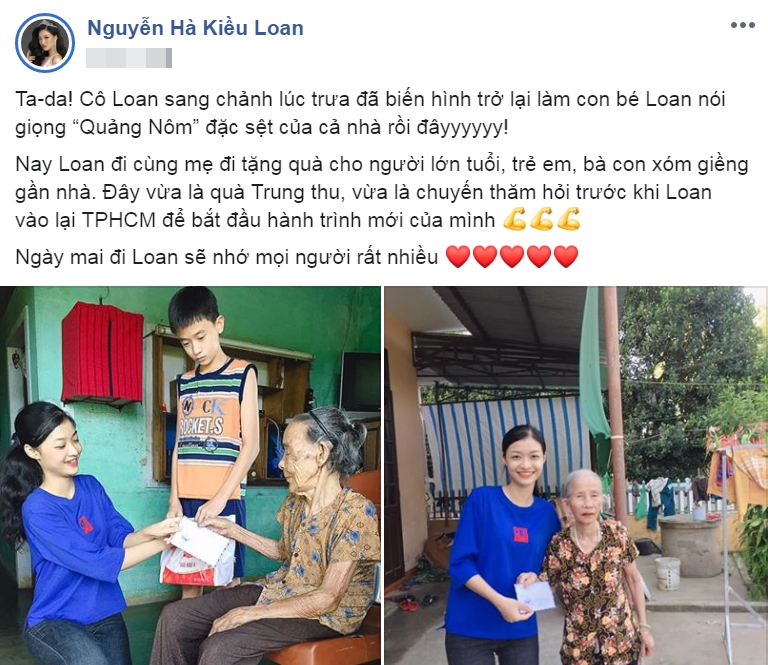Click the last flexed bicep emoji

[569, 219]
